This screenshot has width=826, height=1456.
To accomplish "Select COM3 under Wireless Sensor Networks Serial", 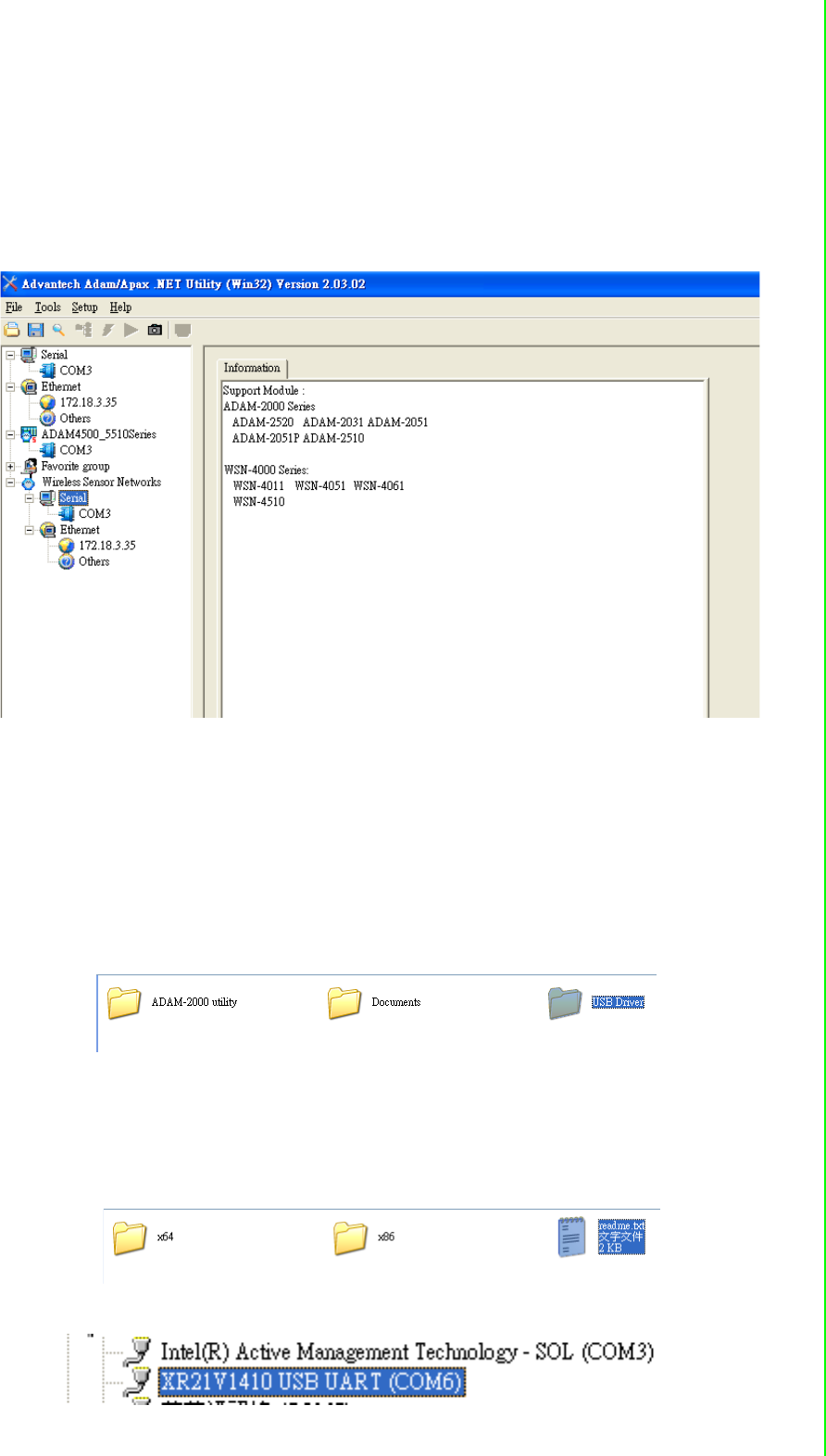I will (94, 514).
